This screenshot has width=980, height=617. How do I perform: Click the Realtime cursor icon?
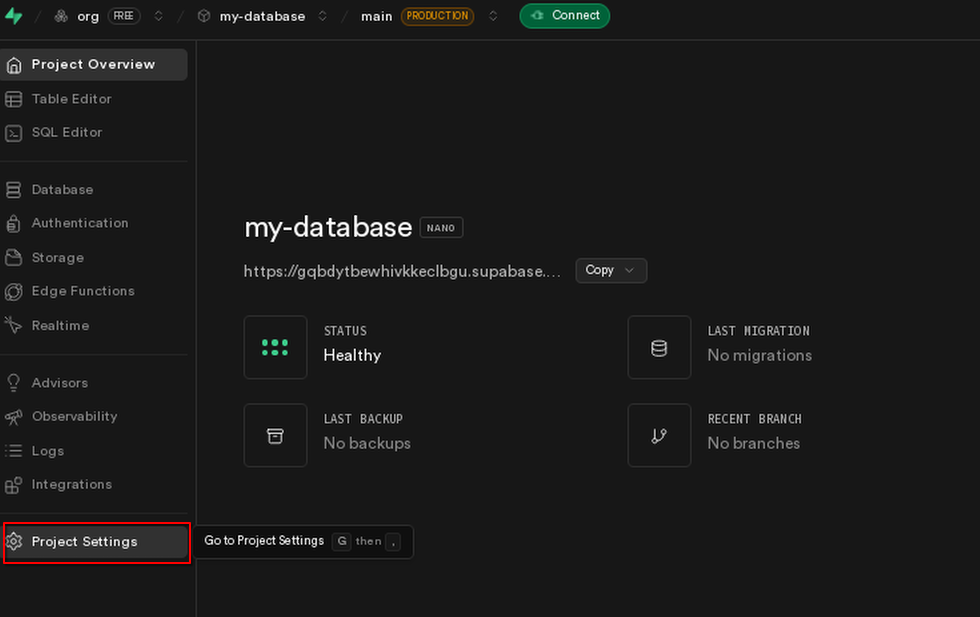point(14,325)
